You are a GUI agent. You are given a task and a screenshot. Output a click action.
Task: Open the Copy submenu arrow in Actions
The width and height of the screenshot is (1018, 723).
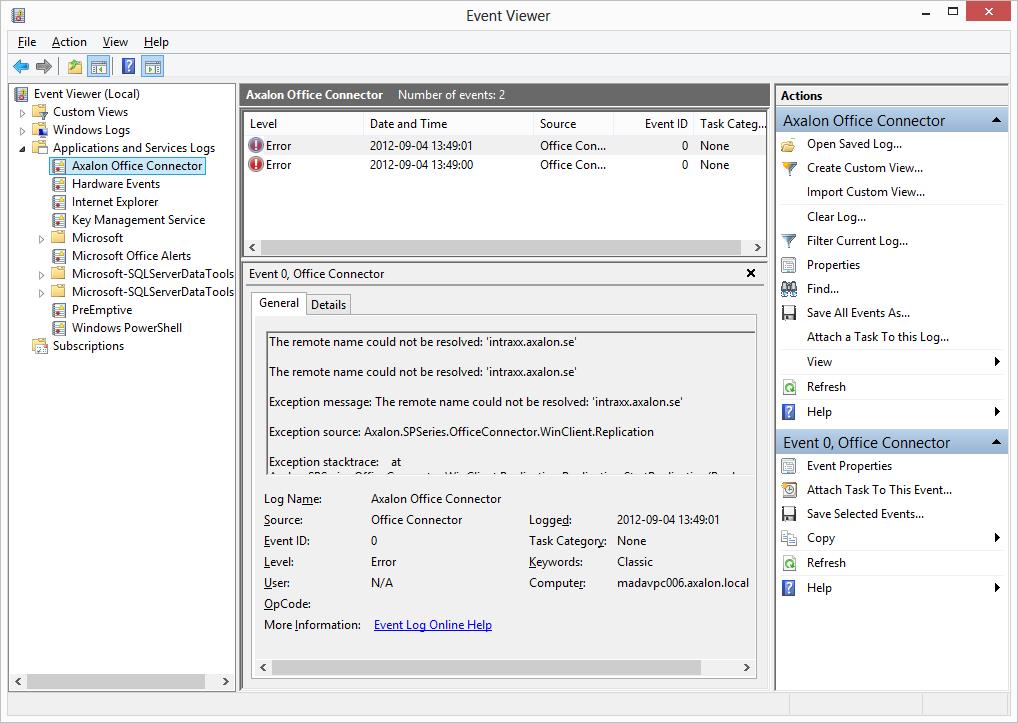click(997, 537)
